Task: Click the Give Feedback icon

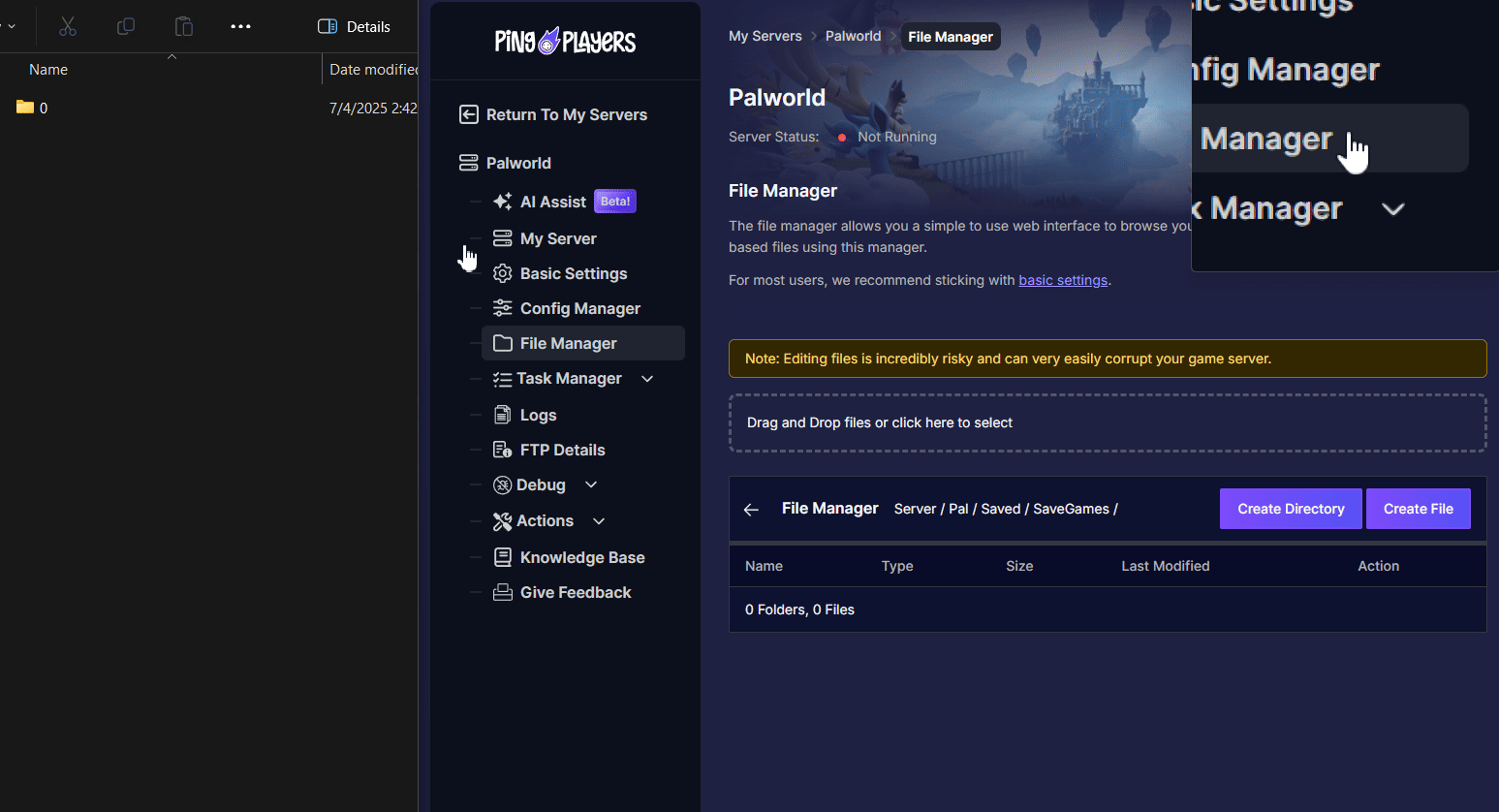Action: pos(503,592)
